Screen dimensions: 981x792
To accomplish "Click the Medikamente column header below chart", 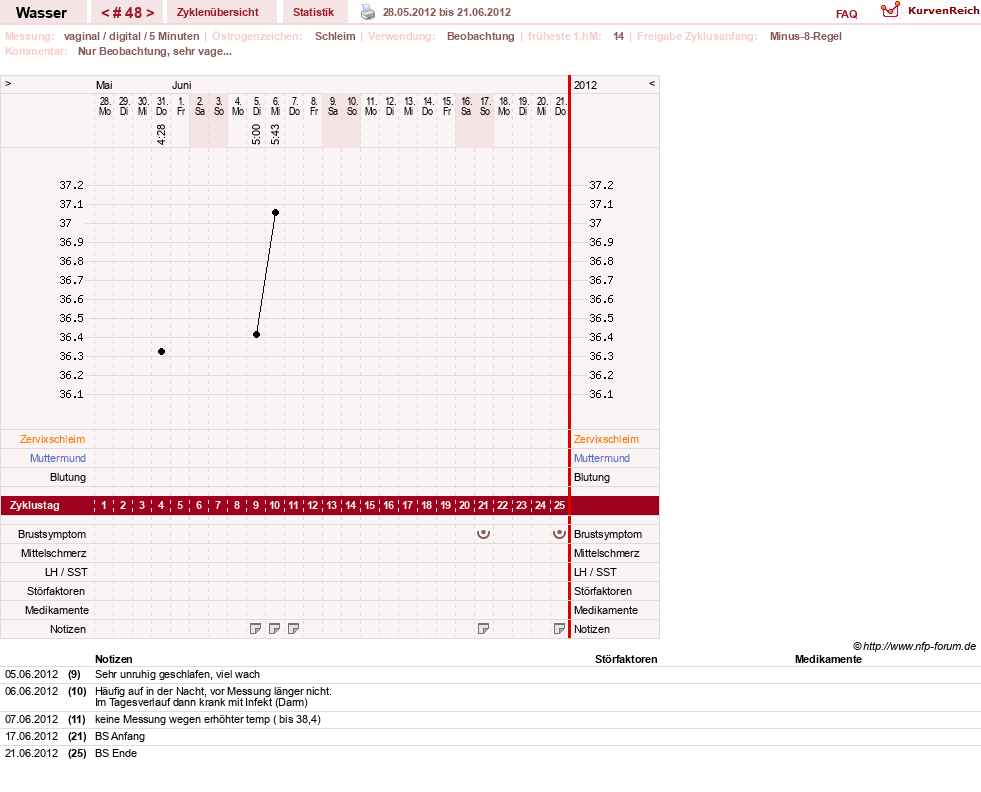I will click(x=828, y=659).
